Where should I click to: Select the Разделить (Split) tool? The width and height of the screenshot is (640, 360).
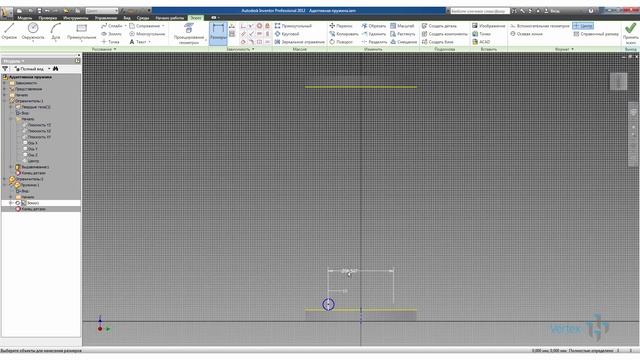click(374, 42)
